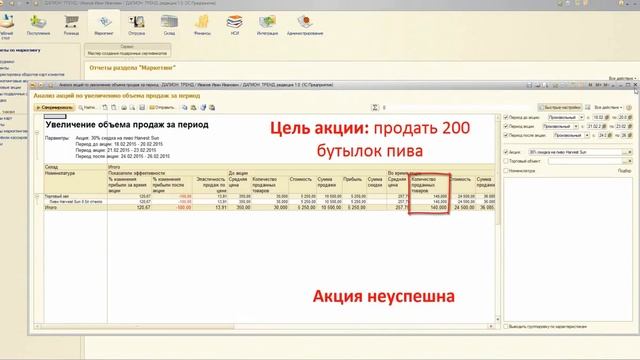Open the Поступления section

38,25
